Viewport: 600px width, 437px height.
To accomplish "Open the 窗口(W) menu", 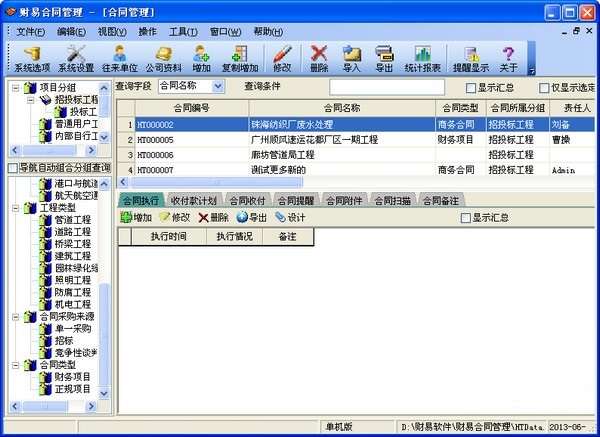I will click(x=225, y=32).
